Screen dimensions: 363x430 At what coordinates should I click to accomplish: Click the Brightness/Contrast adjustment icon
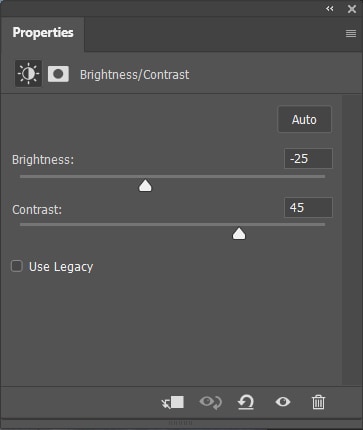click(28, 74)
